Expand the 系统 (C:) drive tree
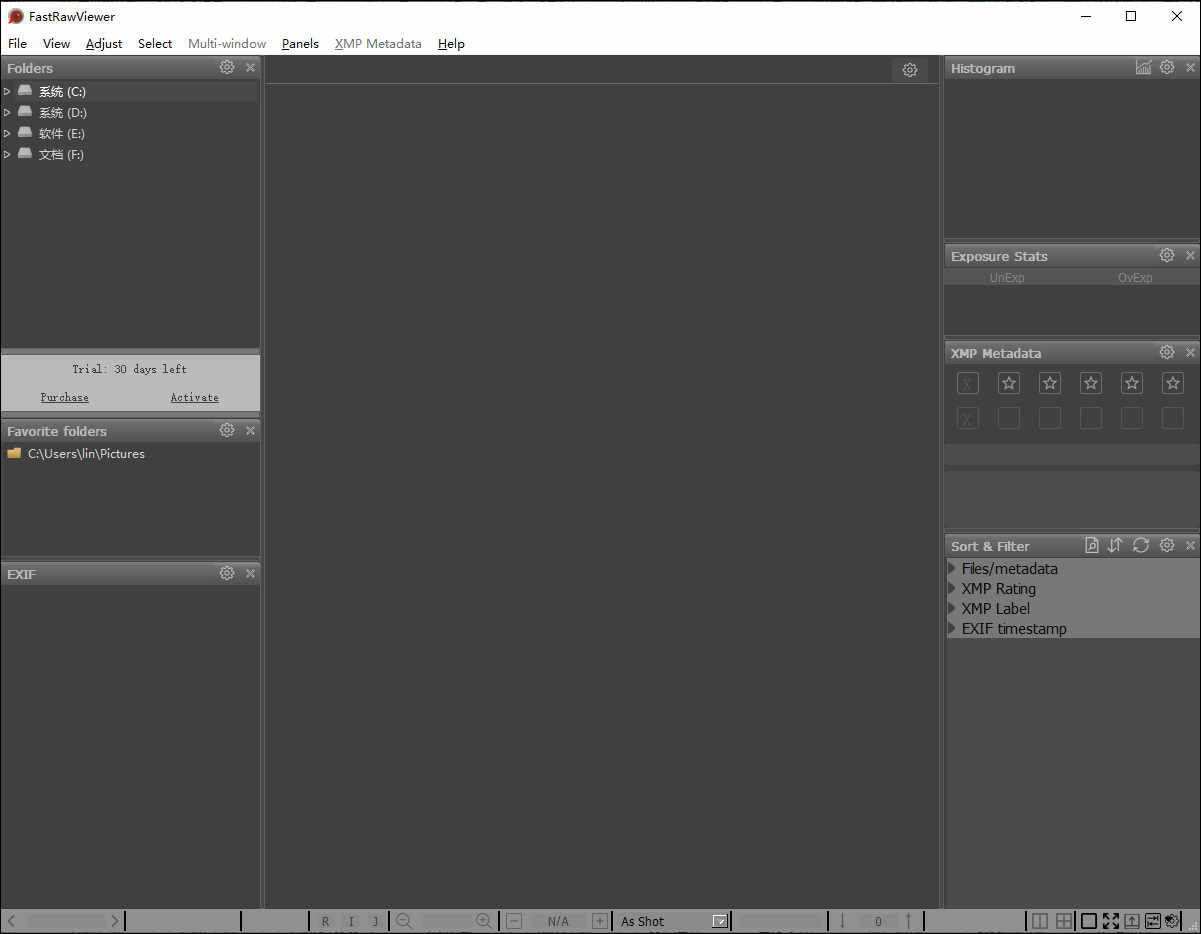The width and height of the screenshot is (1201, 934). [x=7, y=91]
